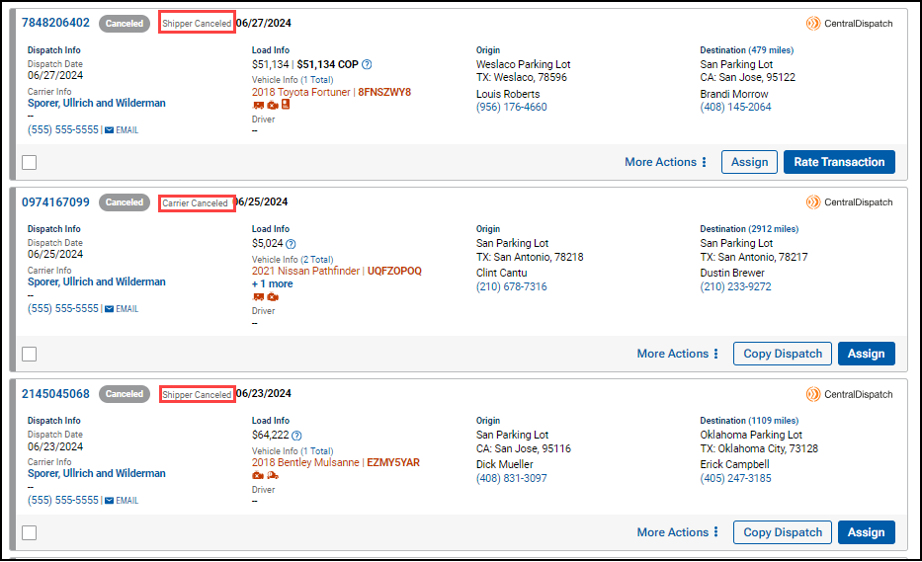Click the truck icon under Toyota Fortuner
The image size is (922, 562).
(258, 105)
